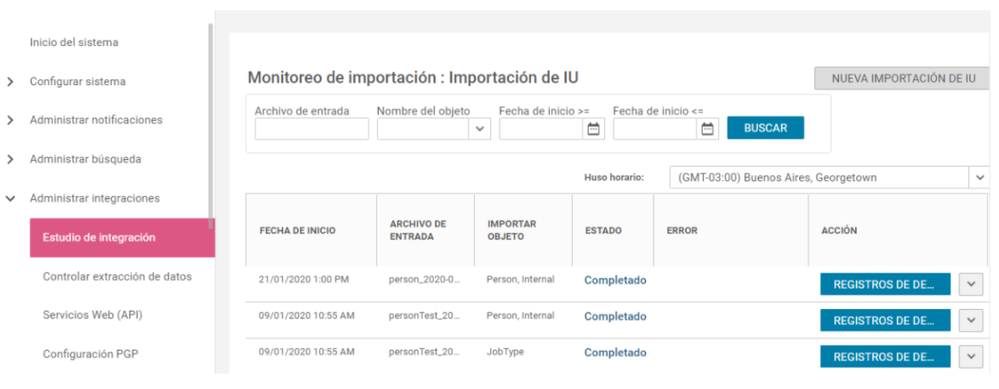The width and height of the screenshot is (999, 389).
Task: Click the BUSCAR button
Action: [765, 128]
